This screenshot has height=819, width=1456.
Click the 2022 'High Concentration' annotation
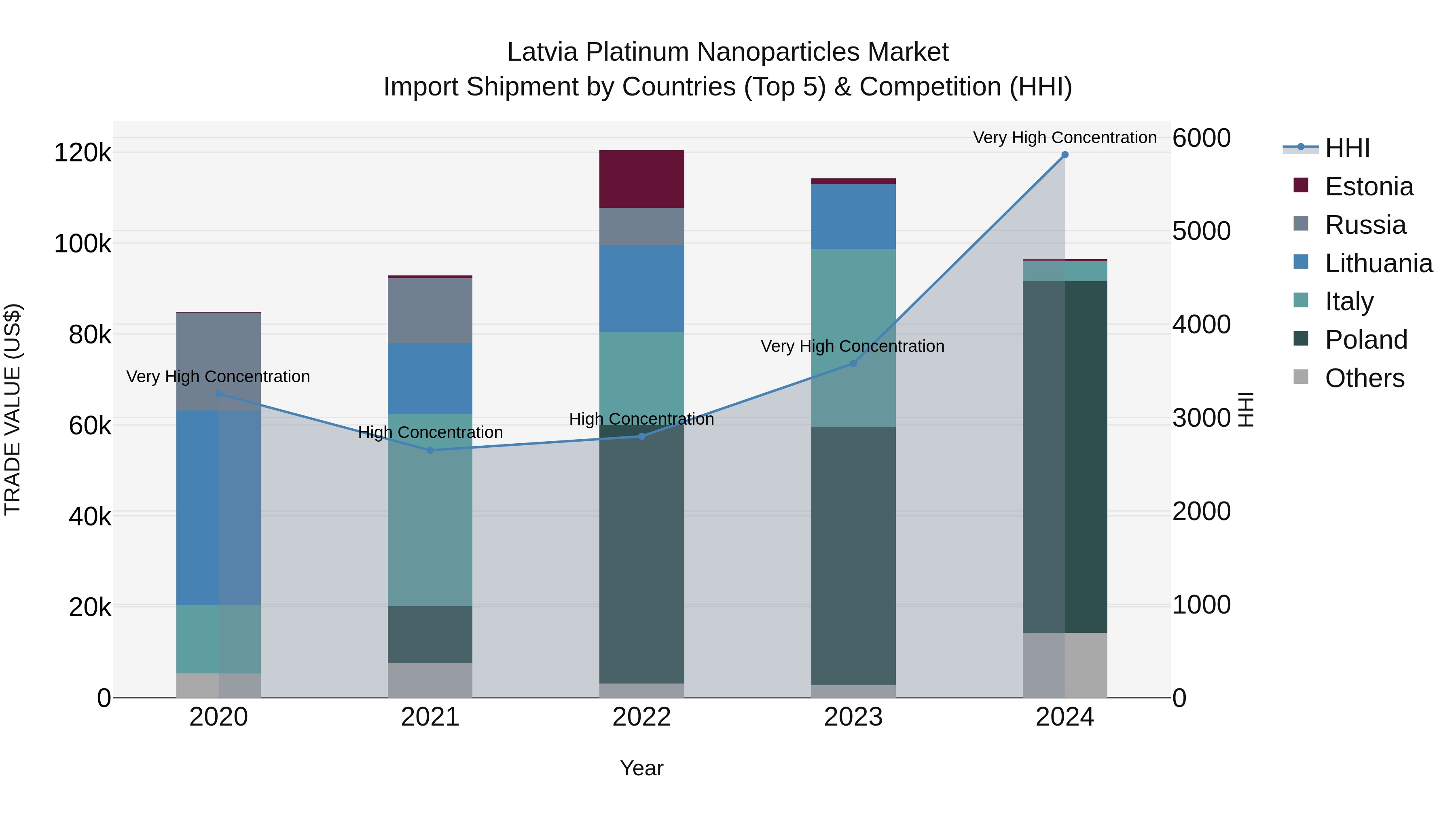coord(641,419)
